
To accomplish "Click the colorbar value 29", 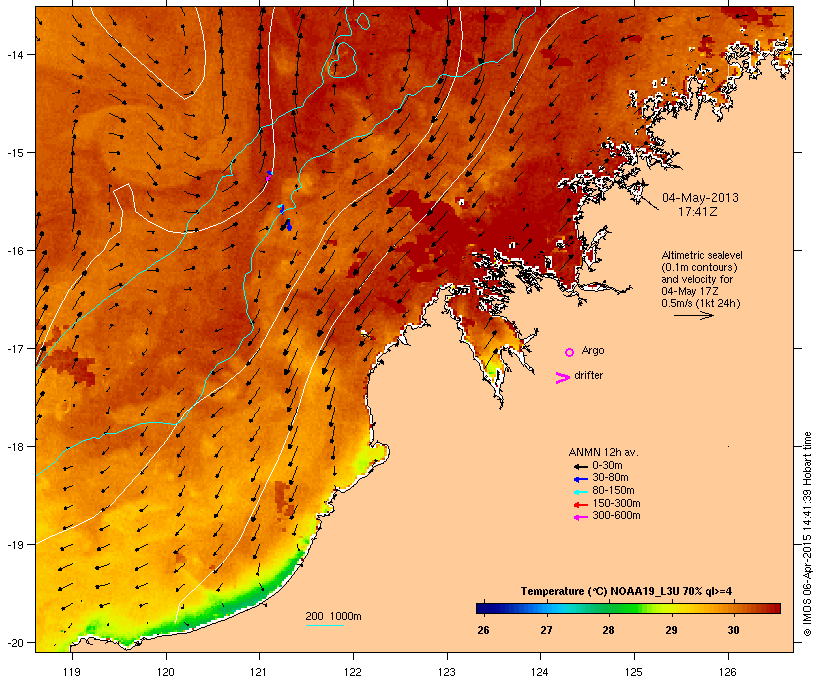I will coord(671,630).
